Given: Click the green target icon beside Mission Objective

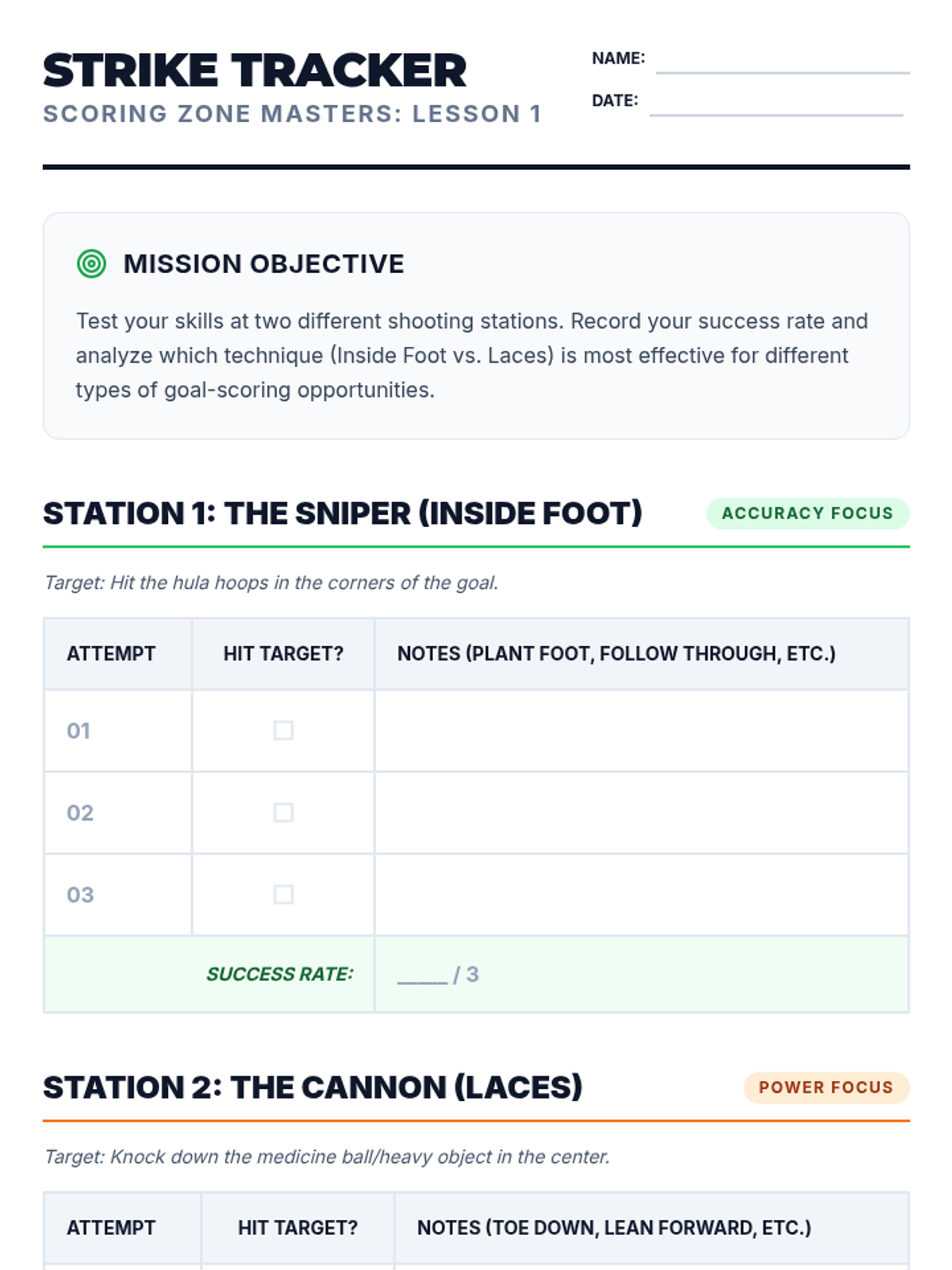Looking at the screenshot, I should click(x=91, y=264).
